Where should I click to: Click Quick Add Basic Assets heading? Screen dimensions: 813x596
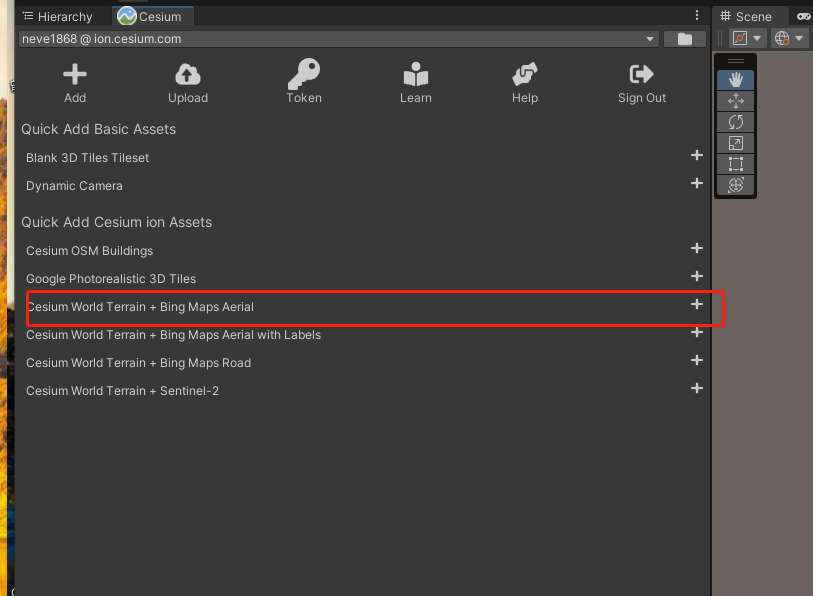pos(99,129)
